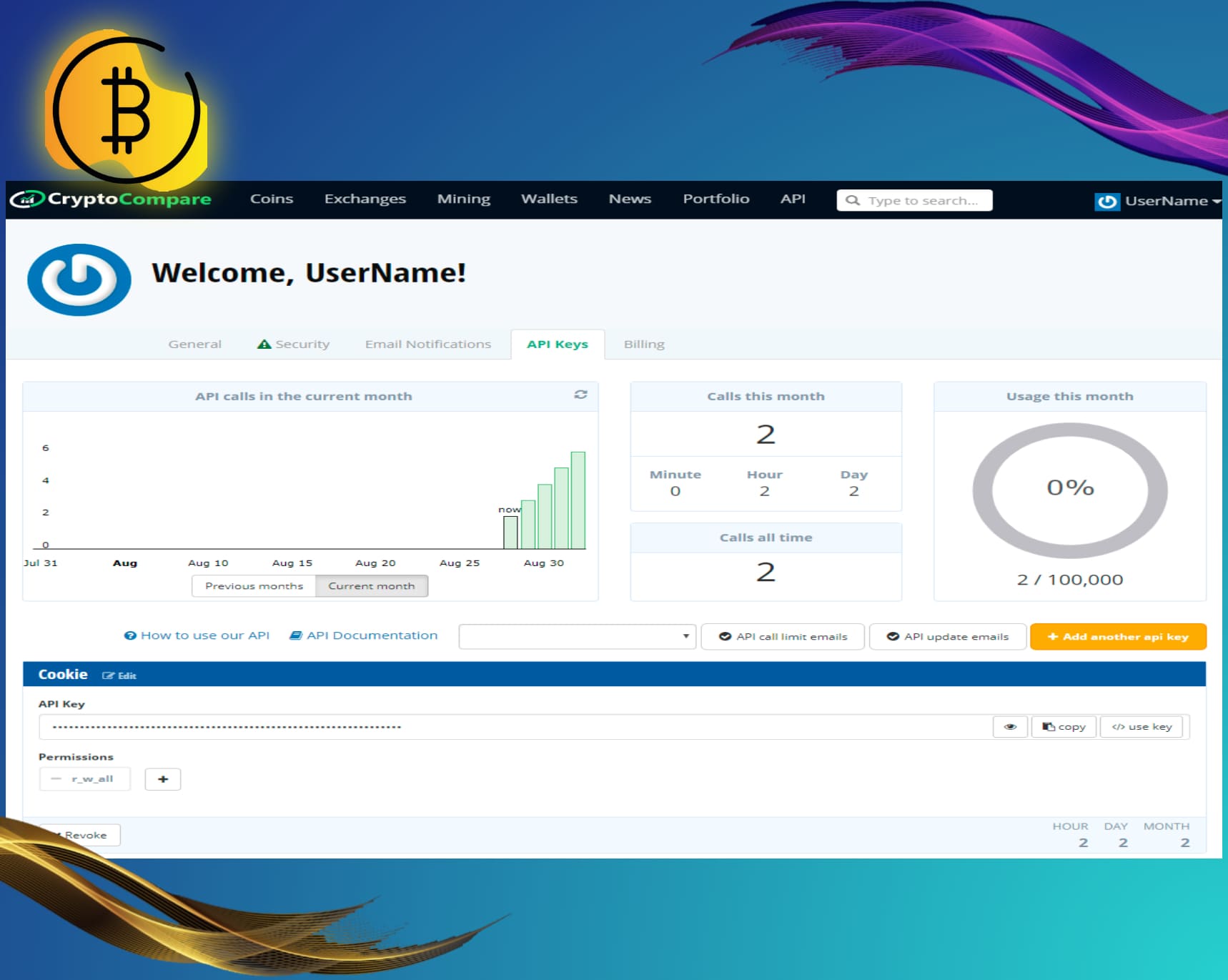
Task: Click the Aug 30 axis label
Action: pyautogui.click(x=543, y=563)
